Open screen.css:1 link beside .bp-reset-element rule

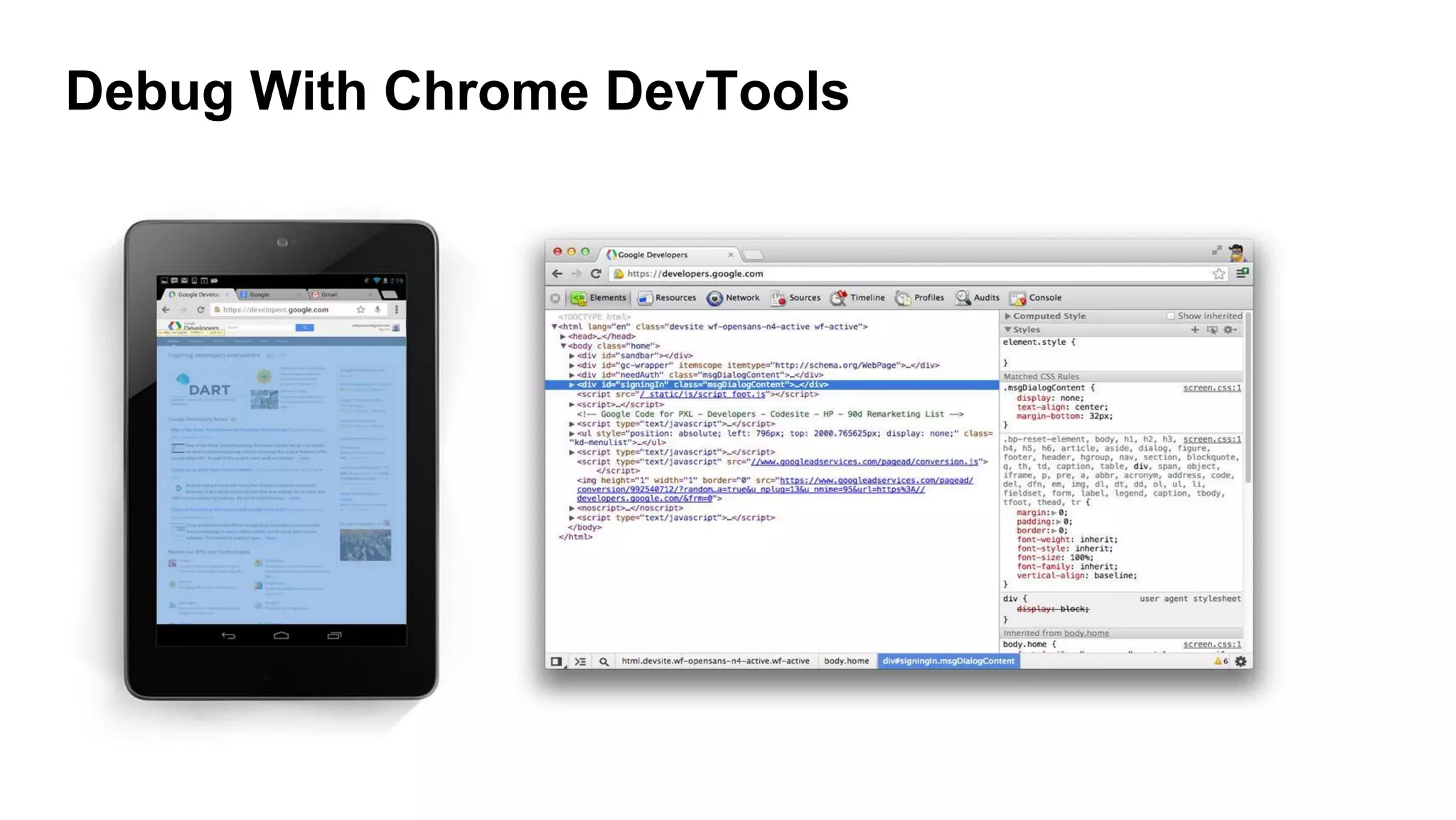pyautogui.click(x=1211, y=439)
